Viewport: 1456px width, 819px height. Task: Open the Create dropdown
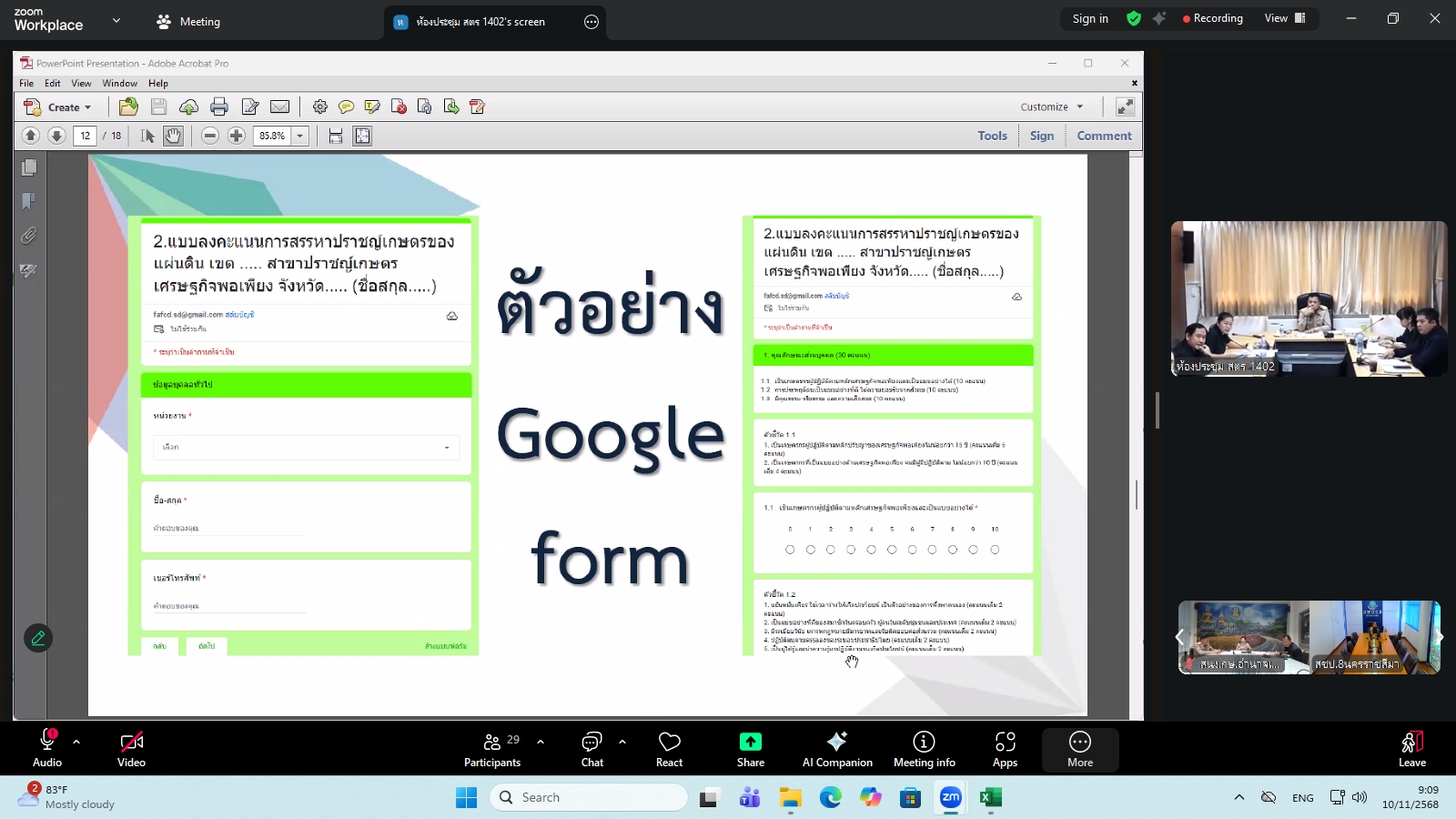(64, 106)
